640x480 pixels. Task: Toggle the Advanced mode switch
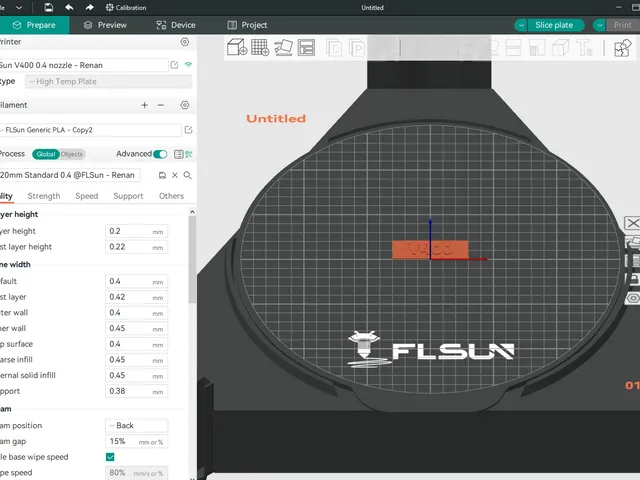tap(160, 154)
